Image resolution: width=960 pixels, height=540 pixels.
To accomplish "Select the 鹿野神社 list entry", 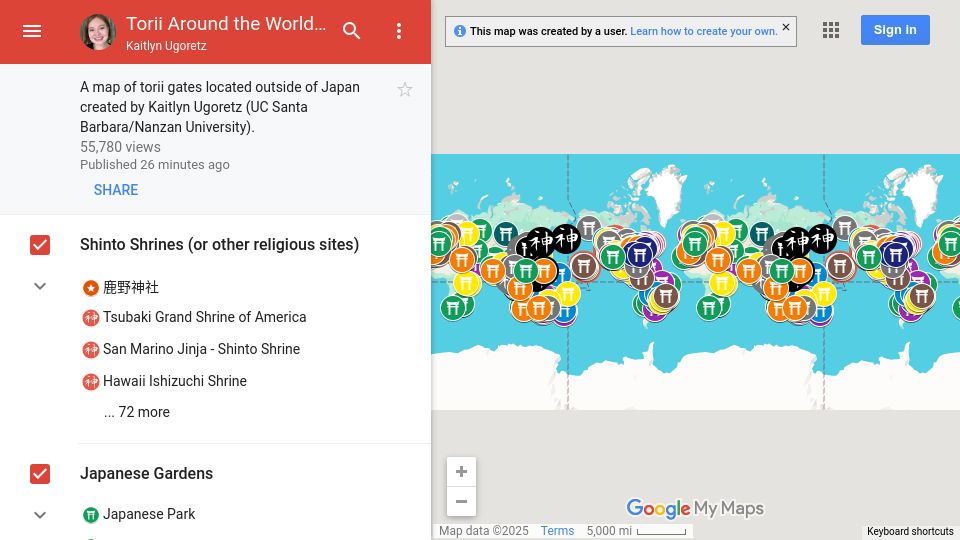I will click(130, 287).
